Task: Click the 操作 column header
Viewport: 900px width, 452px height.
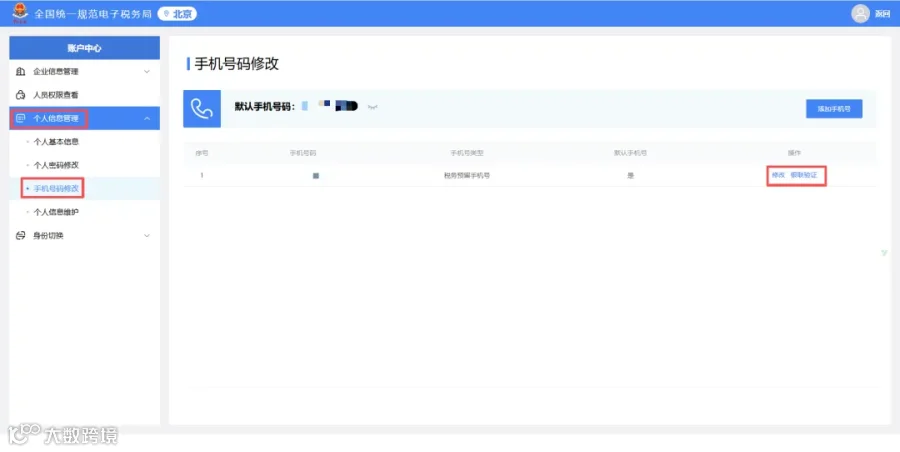Action: click(x=794, y=153)
